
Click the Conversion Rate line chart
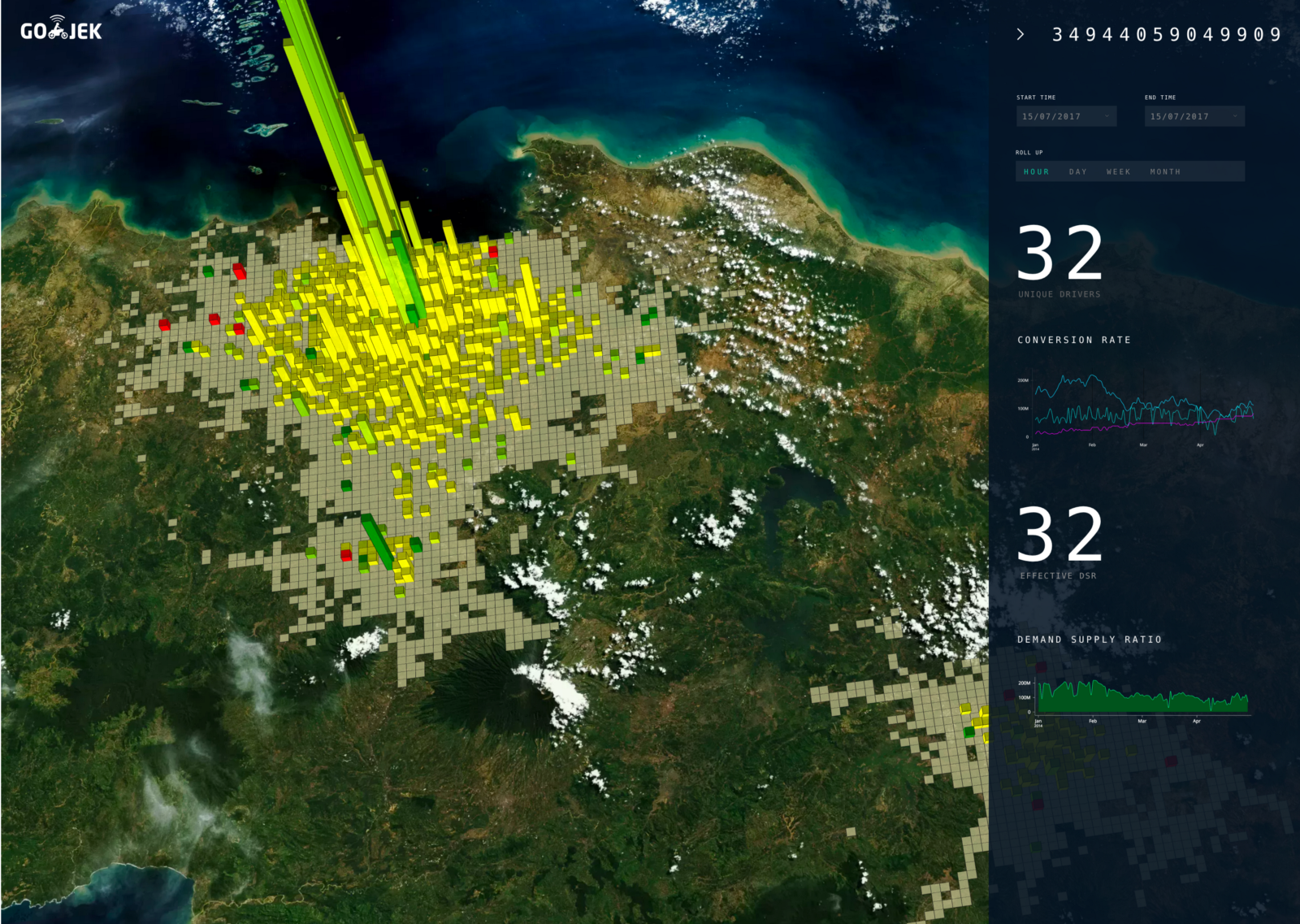click(1136, 410)
